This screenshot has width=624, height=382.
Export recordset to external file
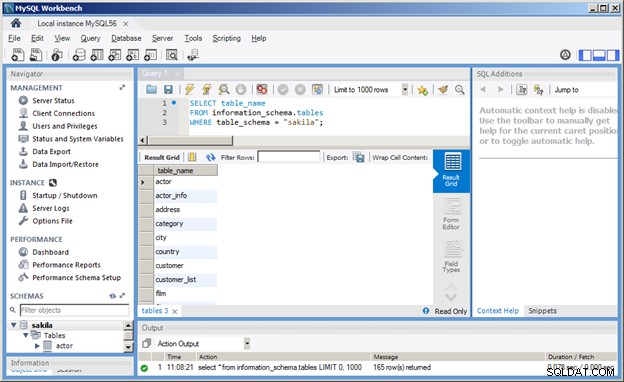(x=359, y=157)
